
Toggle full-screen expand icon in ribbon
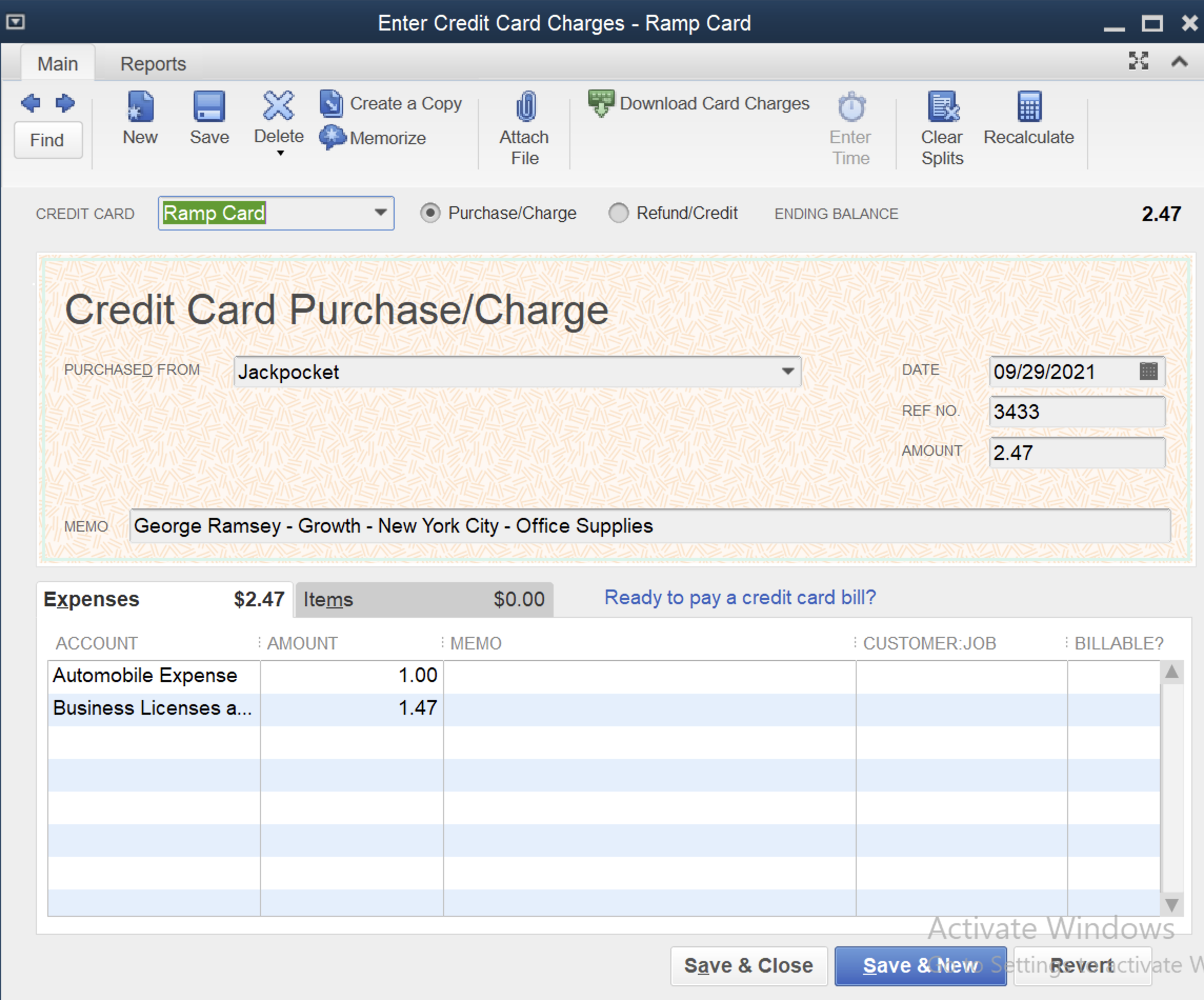1139,61
